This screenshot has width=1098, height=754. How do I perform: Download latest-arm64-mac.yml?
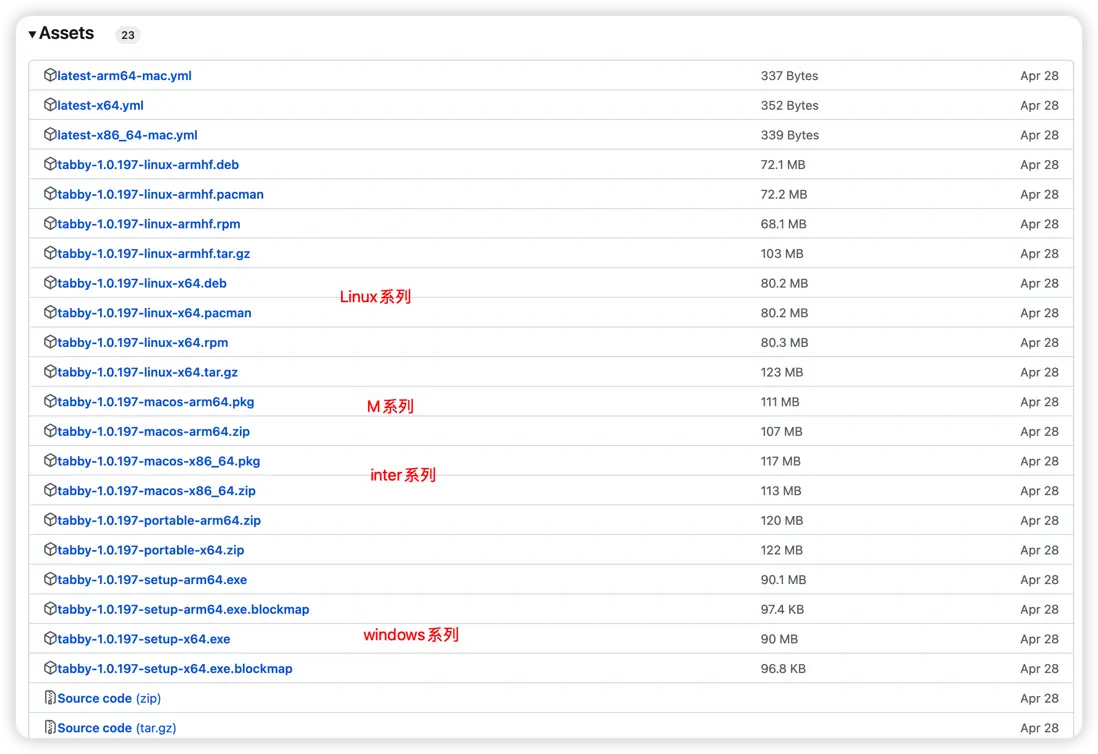(124, 76)
